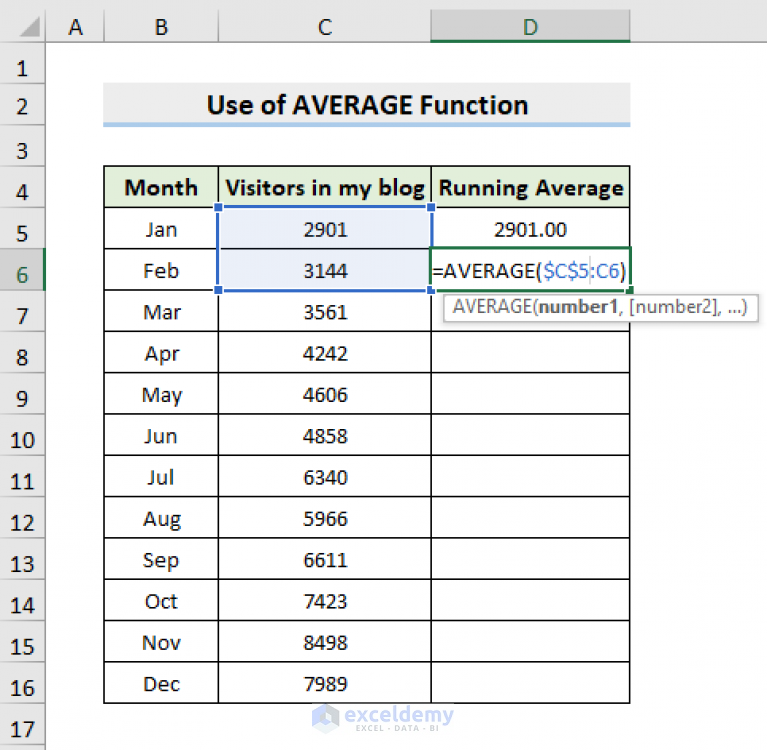Image resolution: width=767 pixels, height=750 pixels.
Task: Click the 'Running Average' header cell
Action: point(530,187)
